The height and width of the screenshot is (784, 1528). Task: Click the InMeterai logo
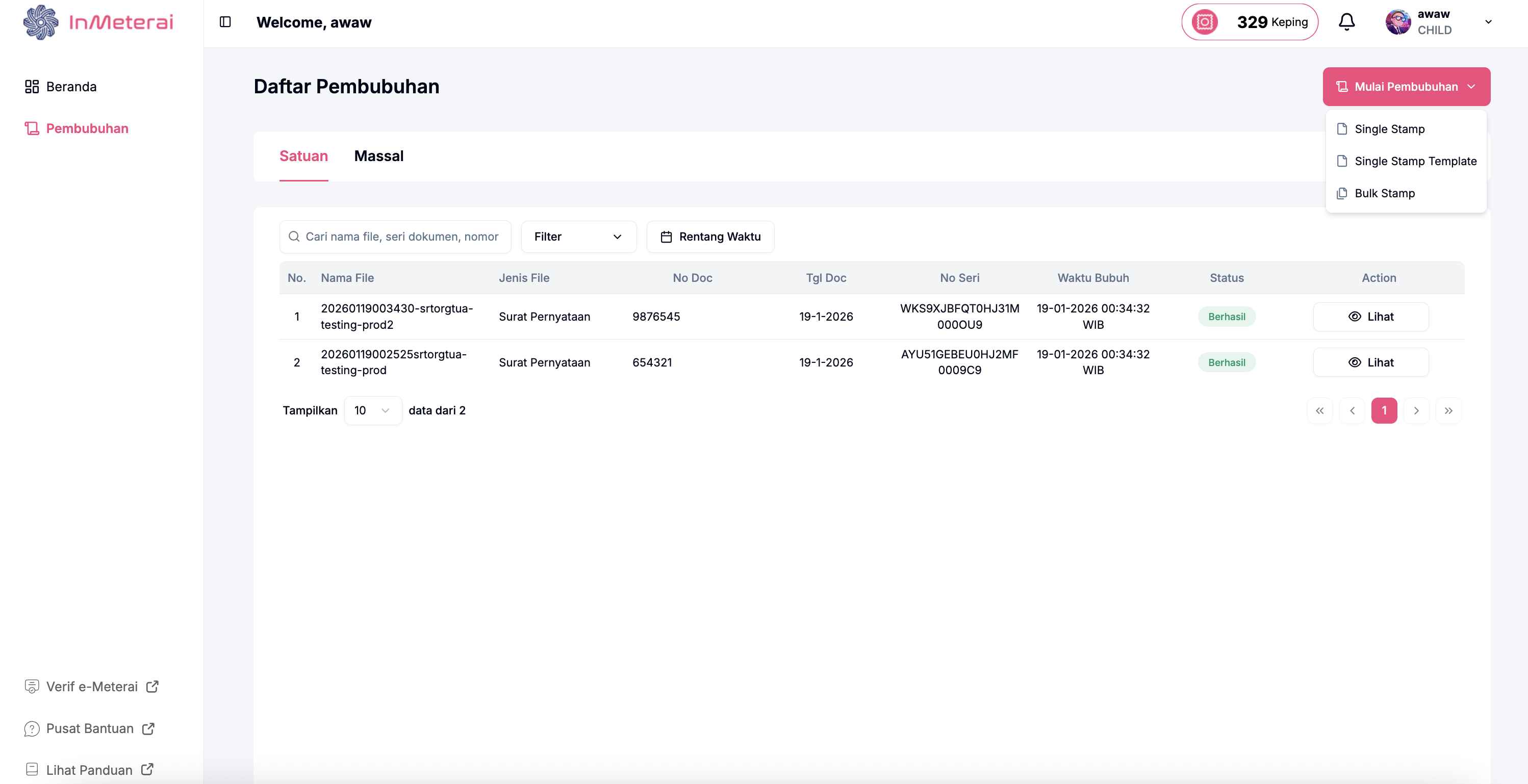tap(98, 22)
